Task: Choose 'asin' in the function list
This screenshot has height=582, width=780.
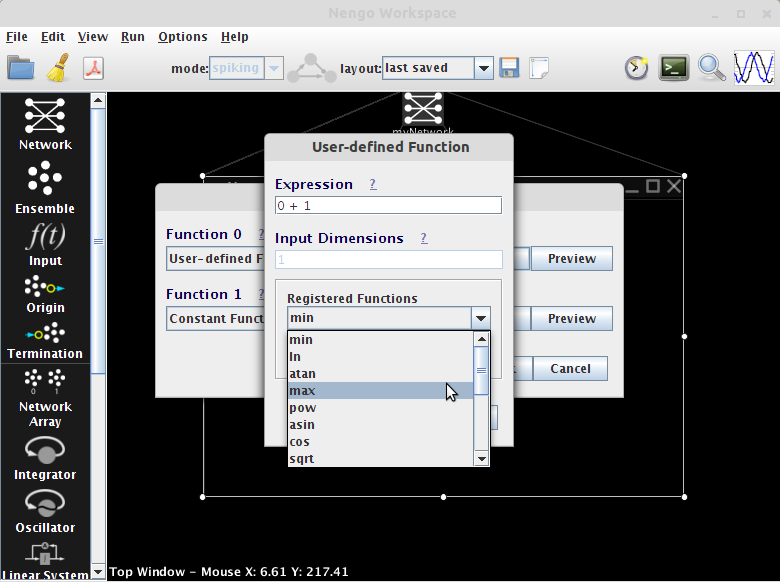Action: (381, 424)
